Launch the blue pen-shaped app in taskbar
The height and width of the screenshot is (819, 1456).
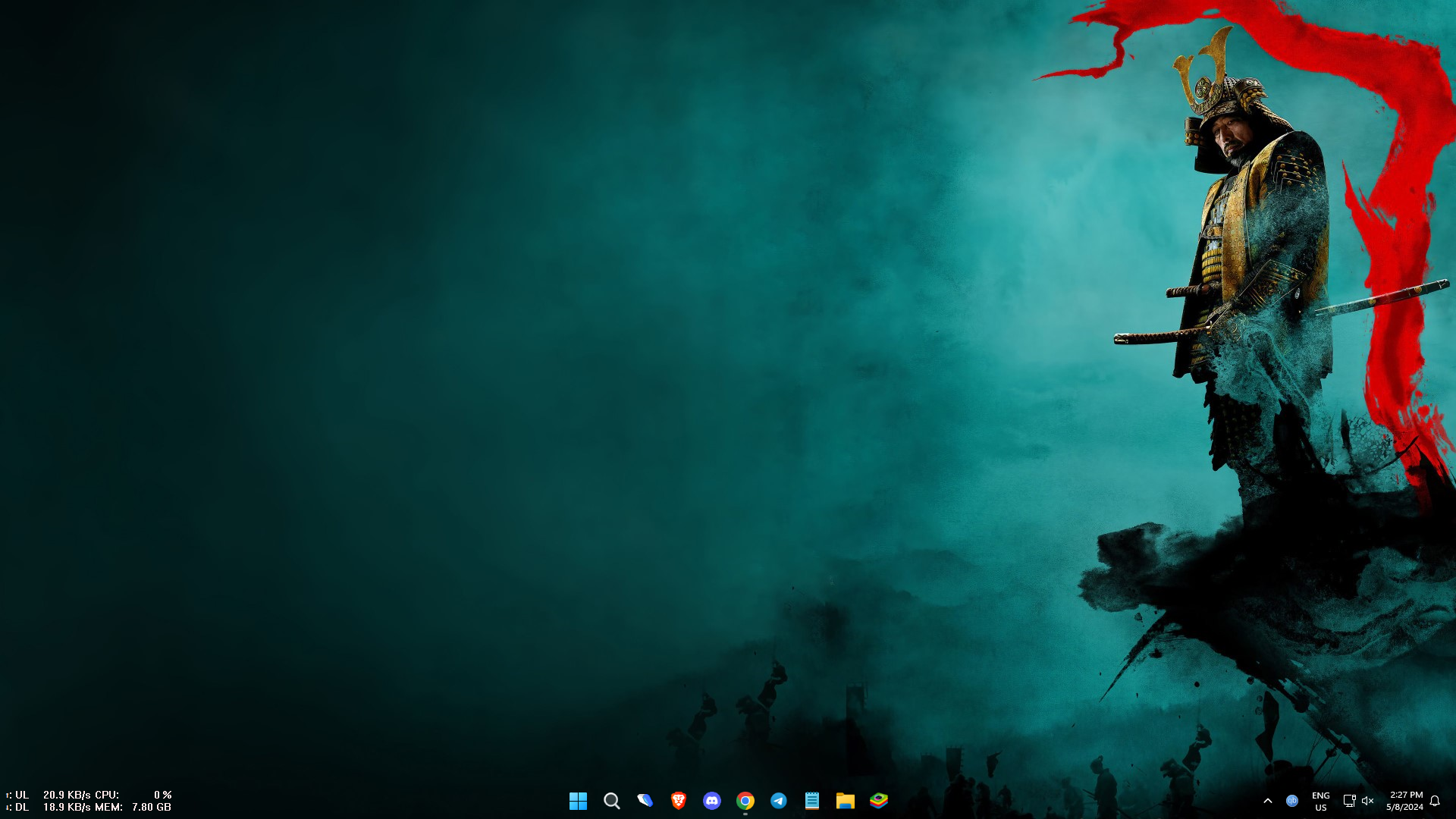pos(645,801)
